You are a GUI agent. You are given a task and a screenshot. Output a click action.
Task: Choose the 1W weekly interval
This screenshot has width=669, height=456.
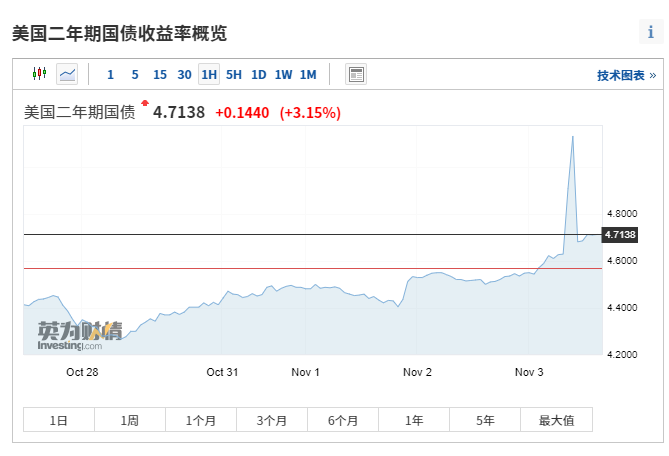tap(284, 74)
